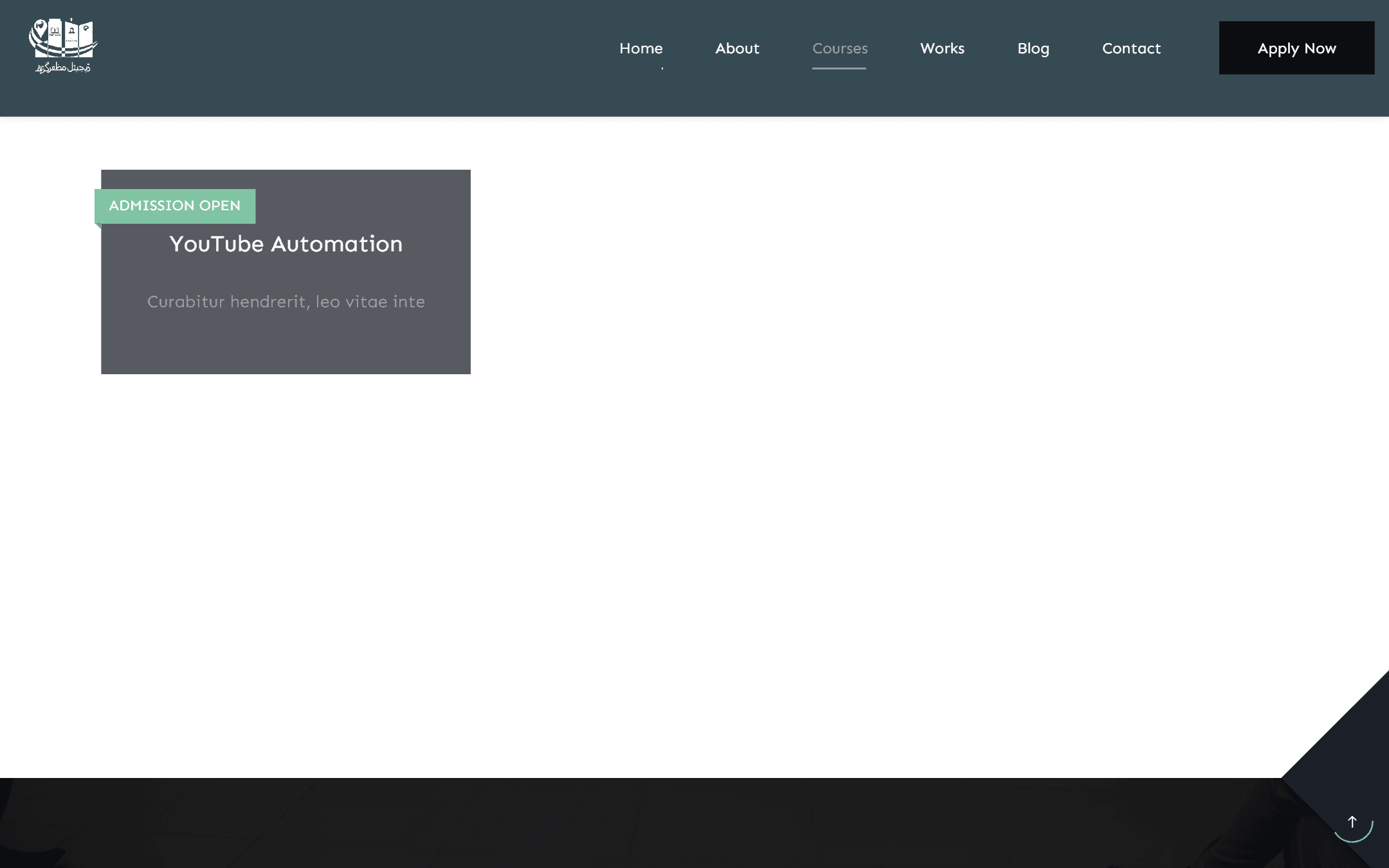Viewport: 1389px width, 868px height.
Task: Click the scroll-to-top arrow icon
Action: 1352,822
